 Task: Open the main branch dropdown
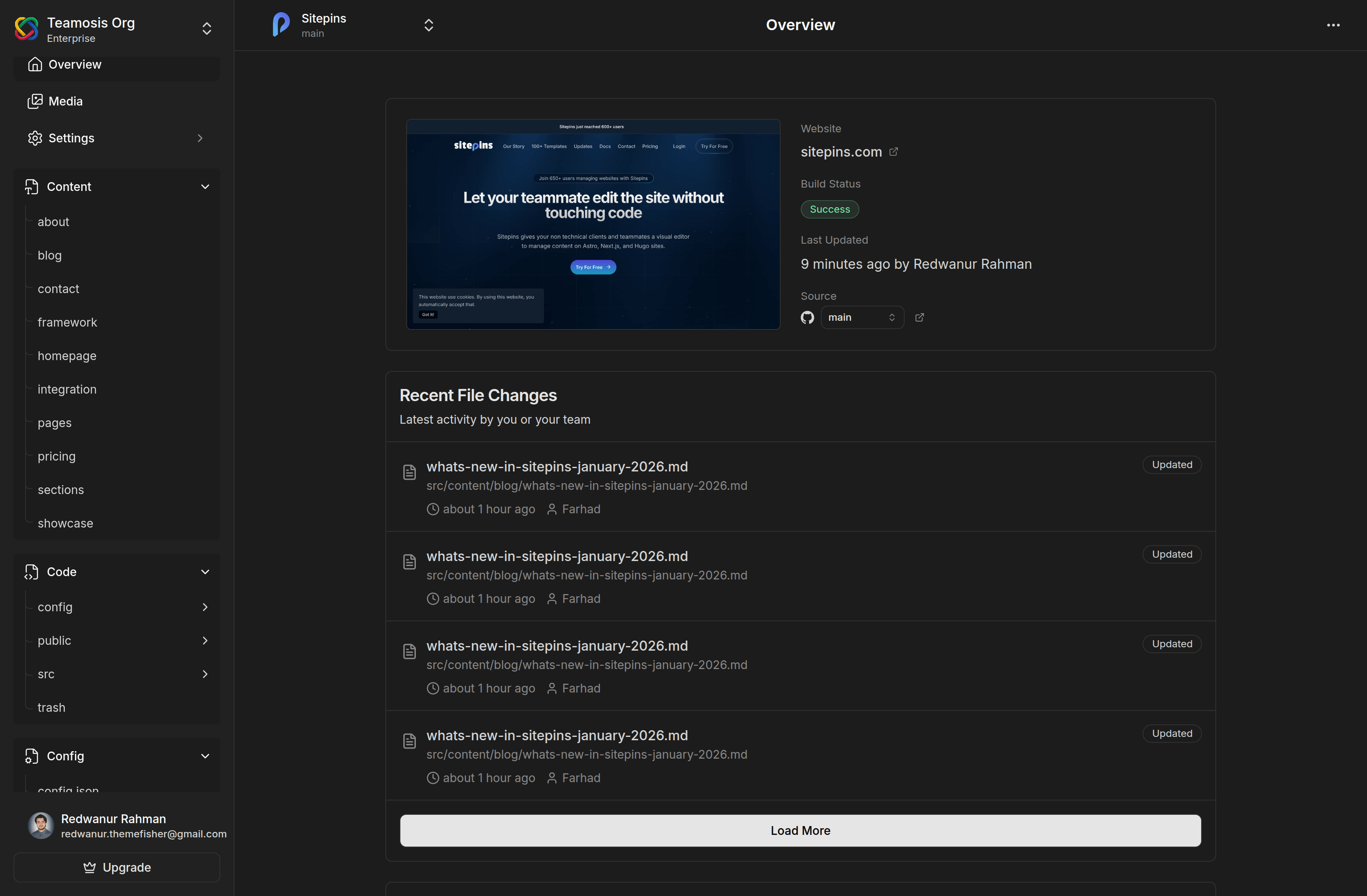(861, 317)
